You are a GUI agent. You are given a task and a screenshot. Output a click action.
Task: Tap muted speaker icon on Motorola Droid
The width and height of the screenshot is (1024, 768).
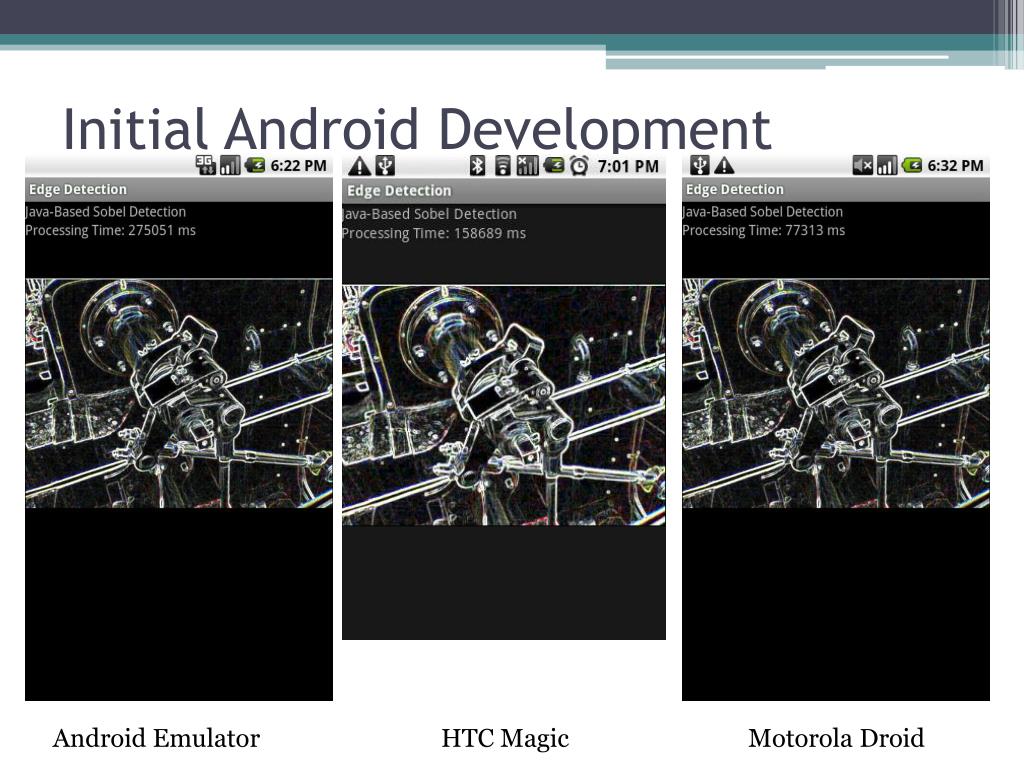863,165
